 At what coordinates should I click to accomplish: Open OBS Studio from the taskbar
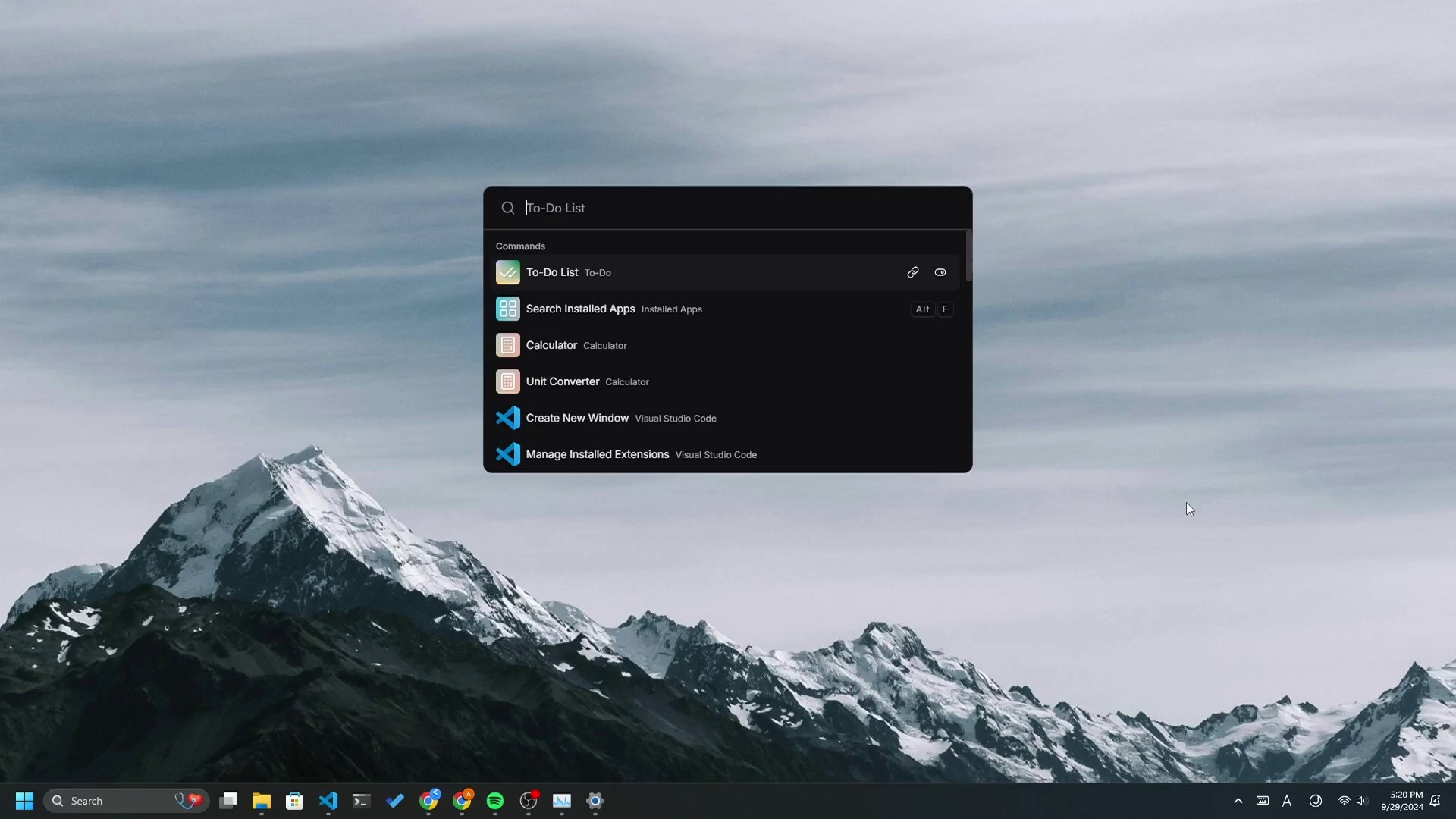click(x=529, y=801)
